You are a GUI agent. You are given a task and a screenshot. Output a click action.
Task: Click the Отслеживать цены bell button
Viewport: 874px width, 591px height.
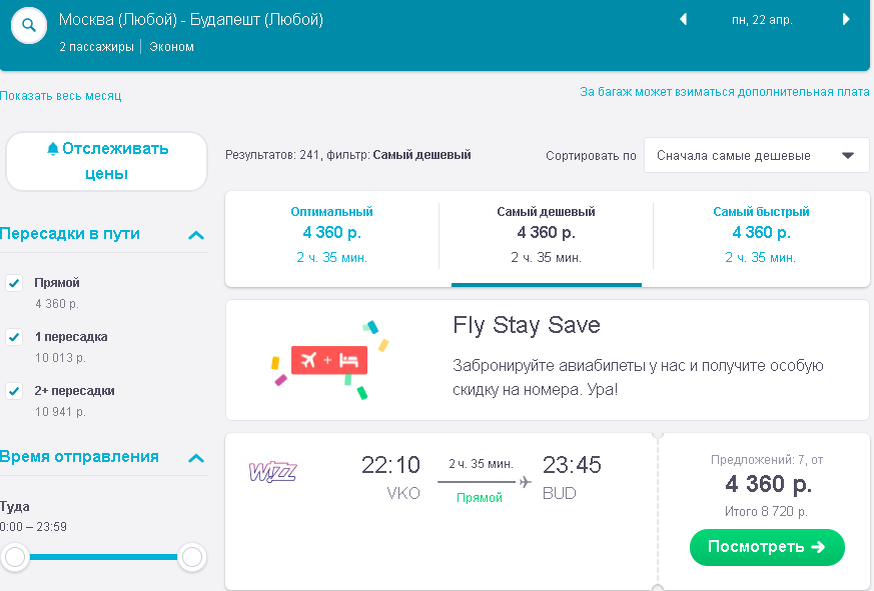[107, 161]
